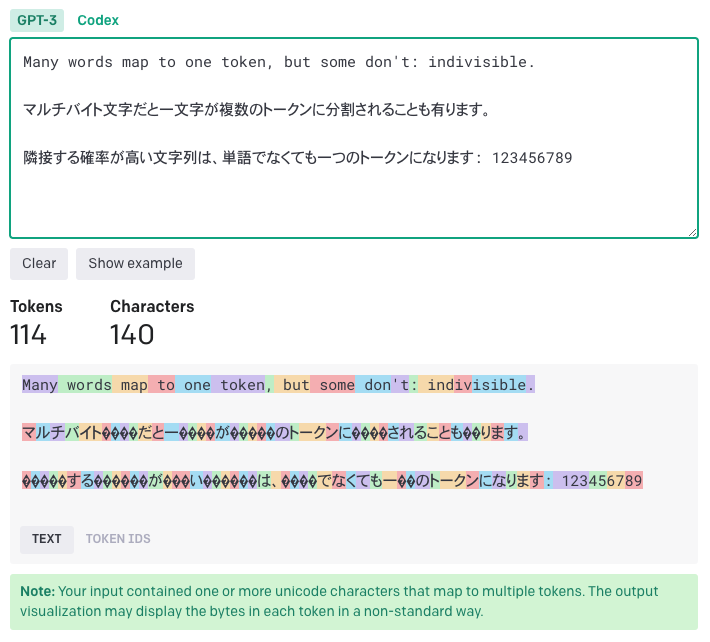This screenshot has height=642, width=710.
Task: Click the green Note message box
Action: pyautogui.click(x=354, y=601)
